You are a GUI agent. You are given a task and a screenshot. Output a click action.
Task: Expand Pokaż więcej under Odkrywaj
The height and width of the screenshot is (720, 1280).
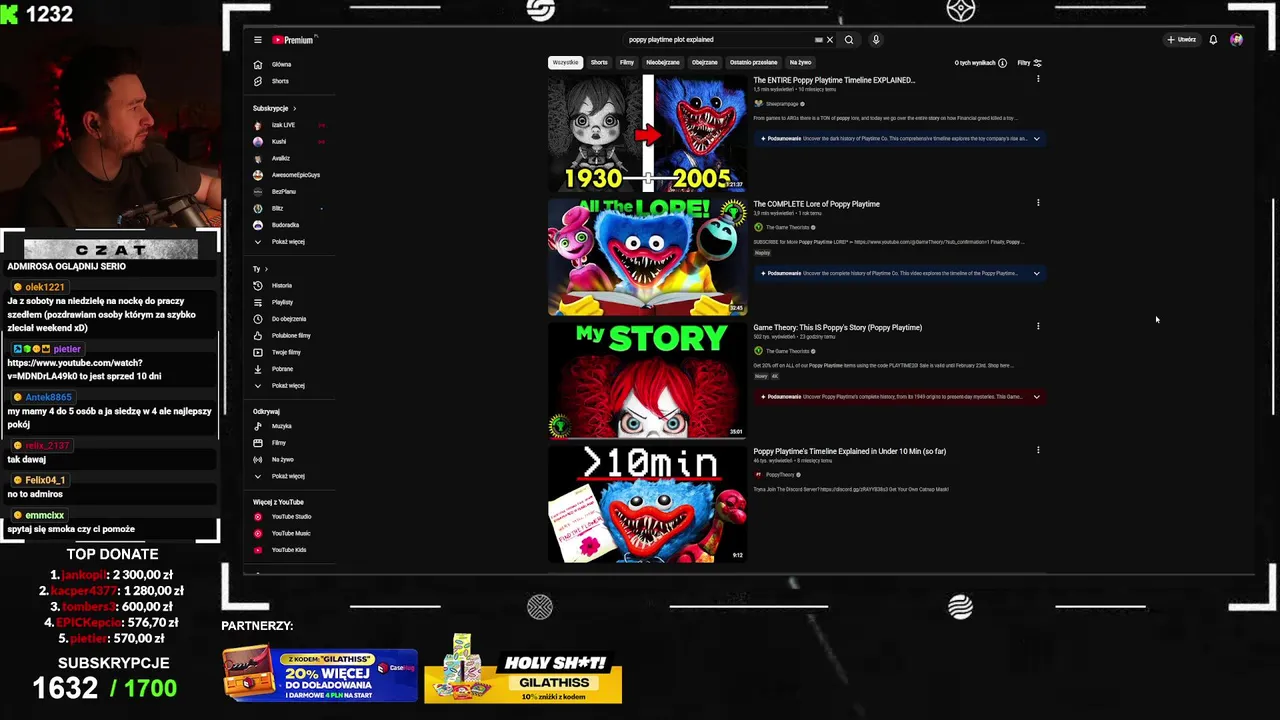click(280, 476)
